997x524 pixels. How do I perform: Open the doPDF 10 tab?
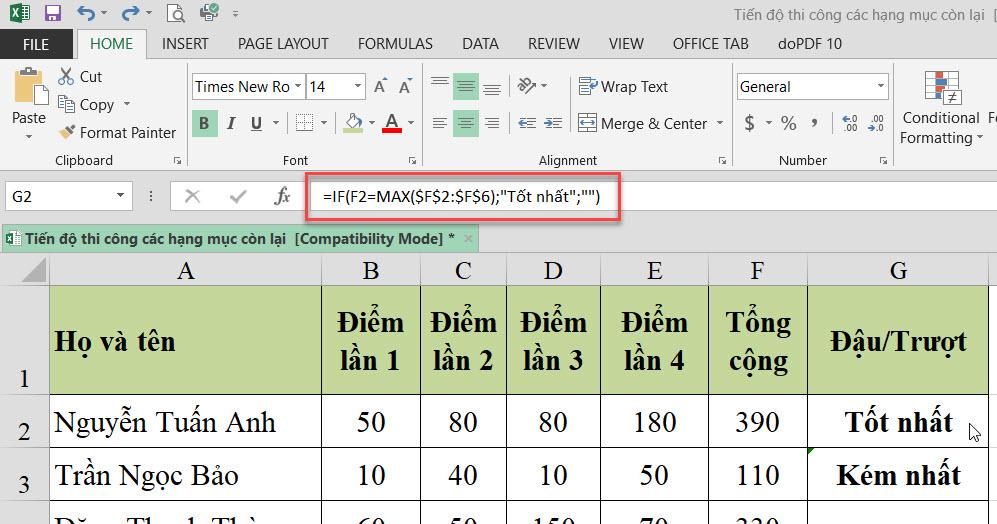tap(809, 44)
